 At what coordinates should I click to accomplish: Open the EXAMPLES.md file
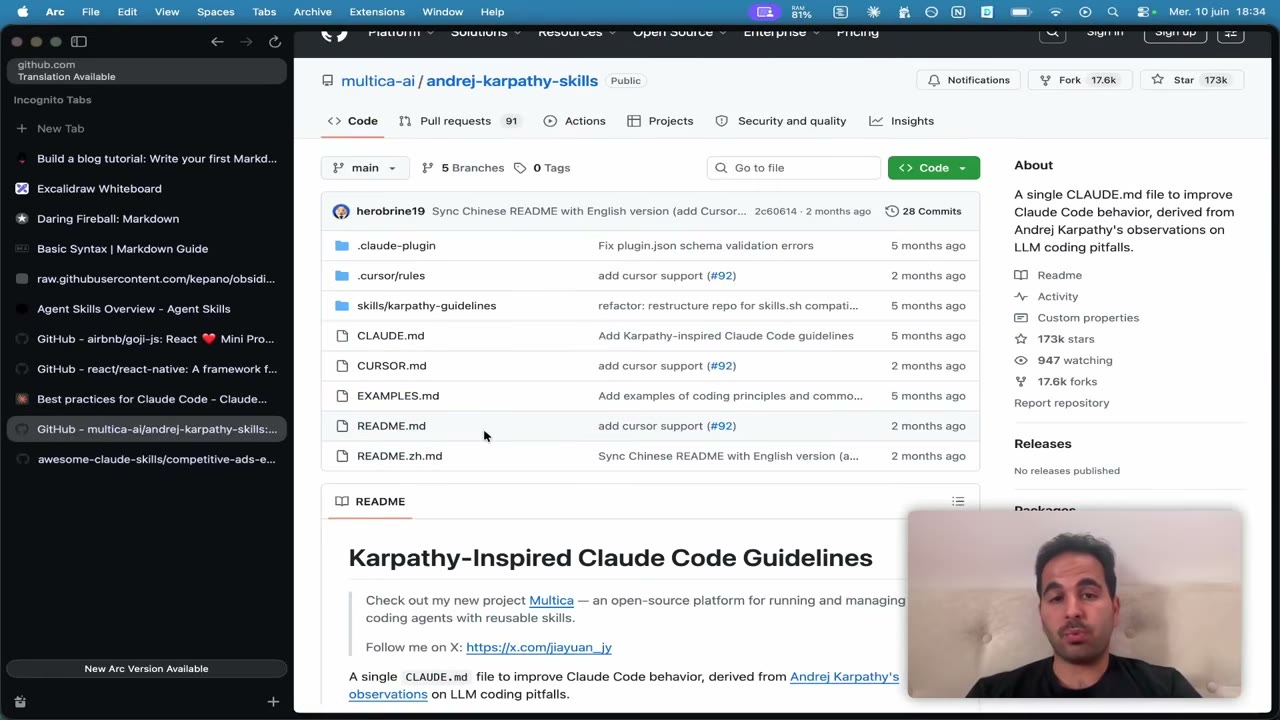click(x=398, y=396)
